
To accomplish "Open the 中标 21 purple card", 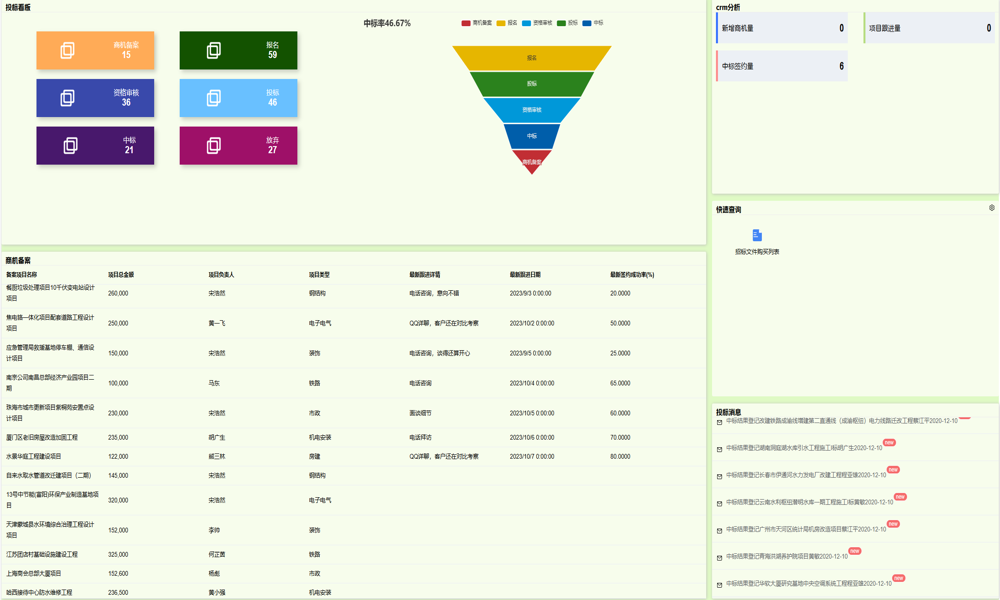I will [95, 145].
